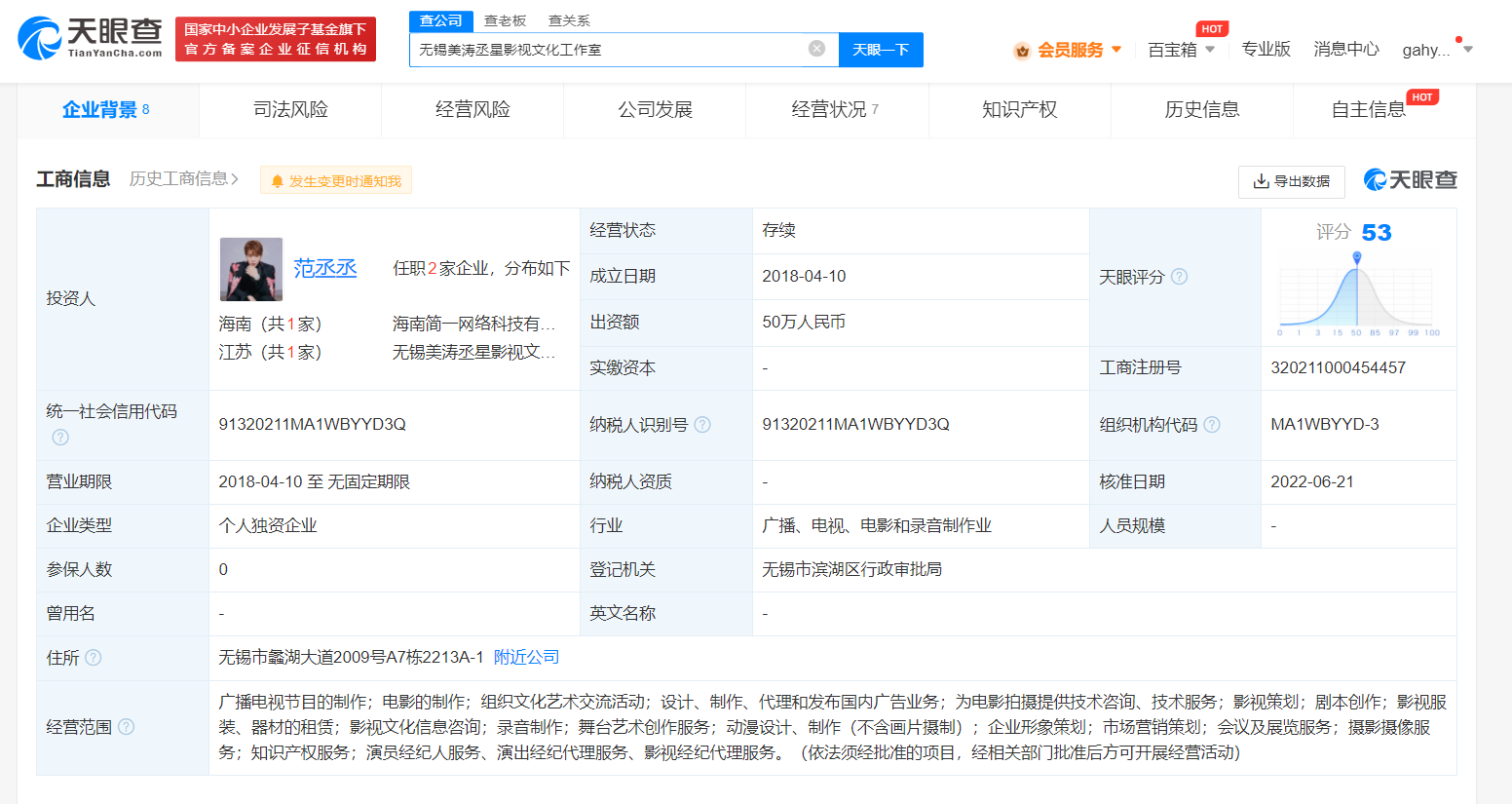This screenshot has width=1512, height=804.
Task: Click the 天眼一下 search button
Action: click(881, 50)
